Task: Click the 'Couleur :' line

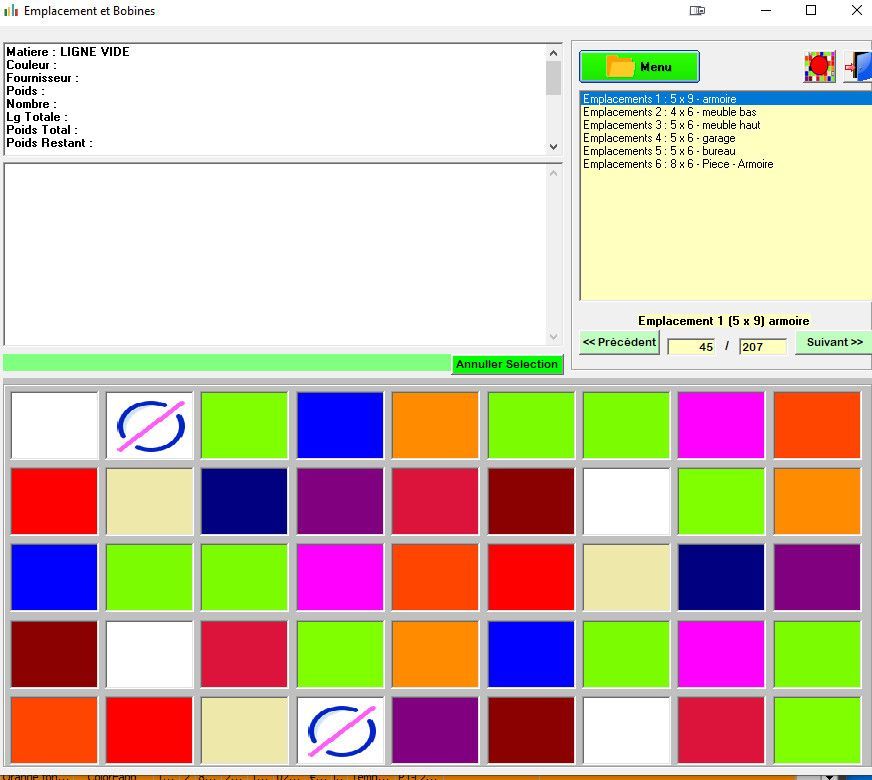Action: click(31, 65)
